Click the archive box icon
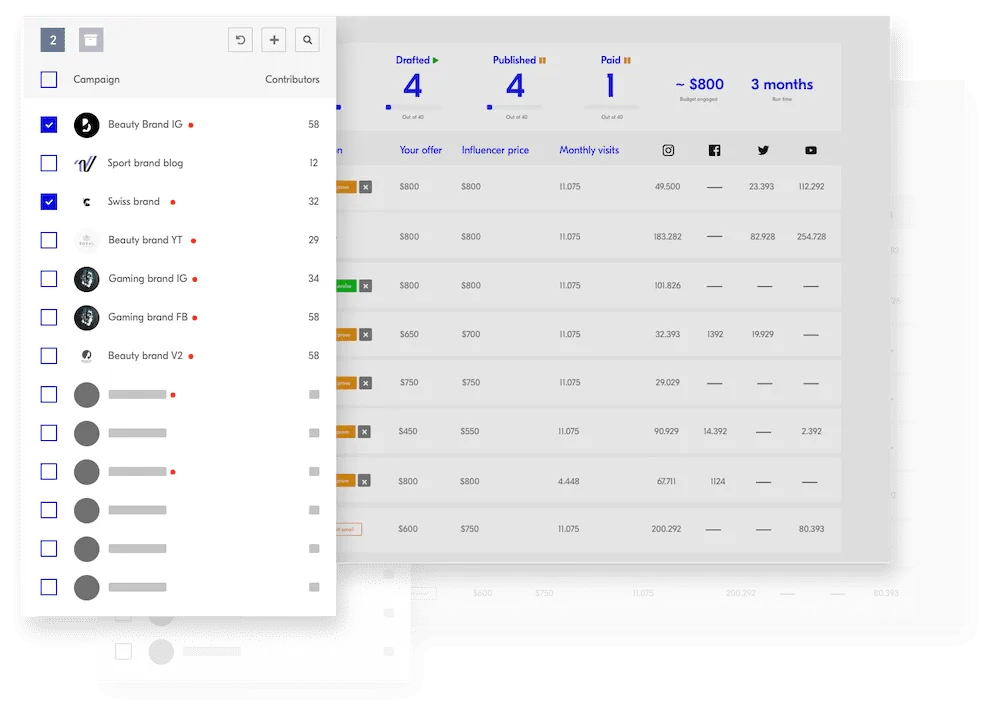The width and height of the screenshot is (1000, 722). (91, 40)
